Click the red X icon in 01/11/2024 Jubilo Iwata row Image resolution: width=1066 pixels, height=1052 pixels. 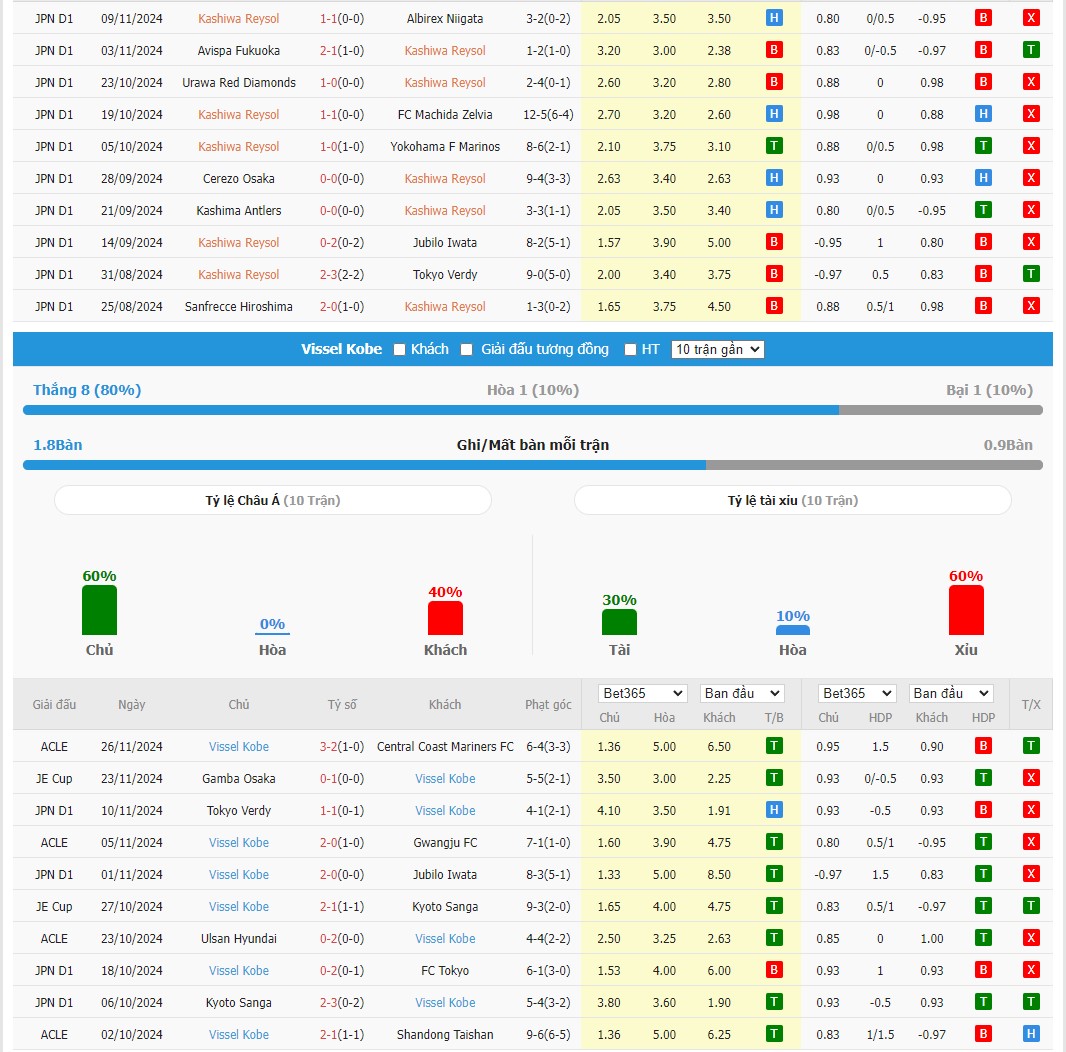(1031, 874)
